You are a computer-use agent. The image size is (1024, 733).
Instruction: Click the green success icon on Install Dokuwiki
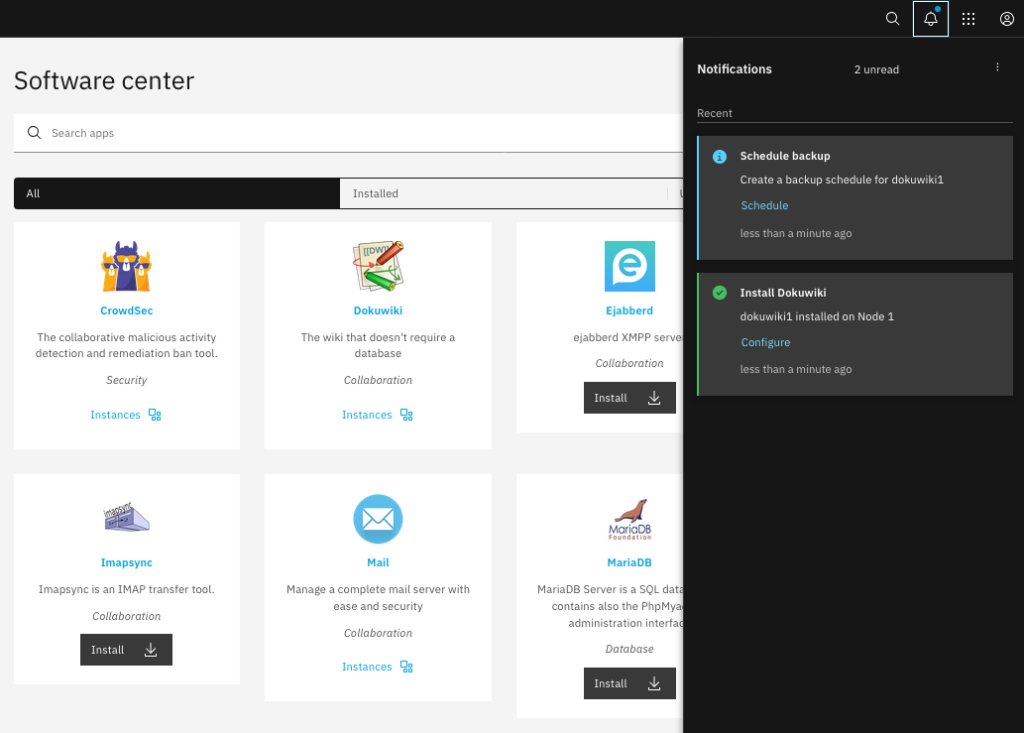click(x=719, y=293)
